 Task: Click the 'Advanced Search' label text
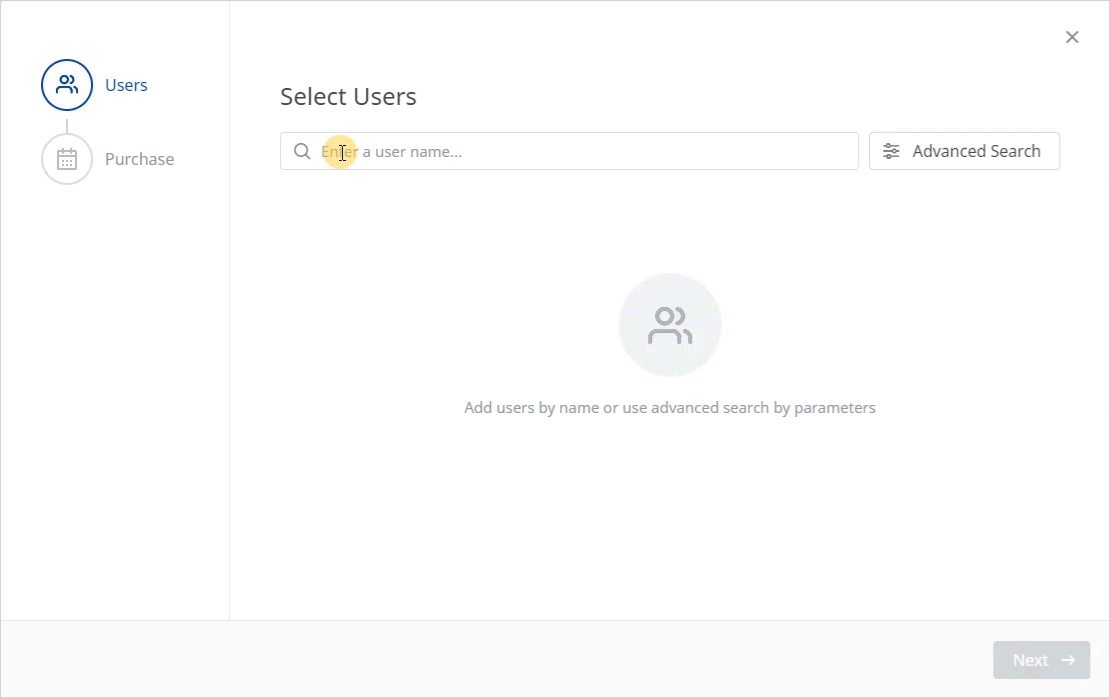976,151
